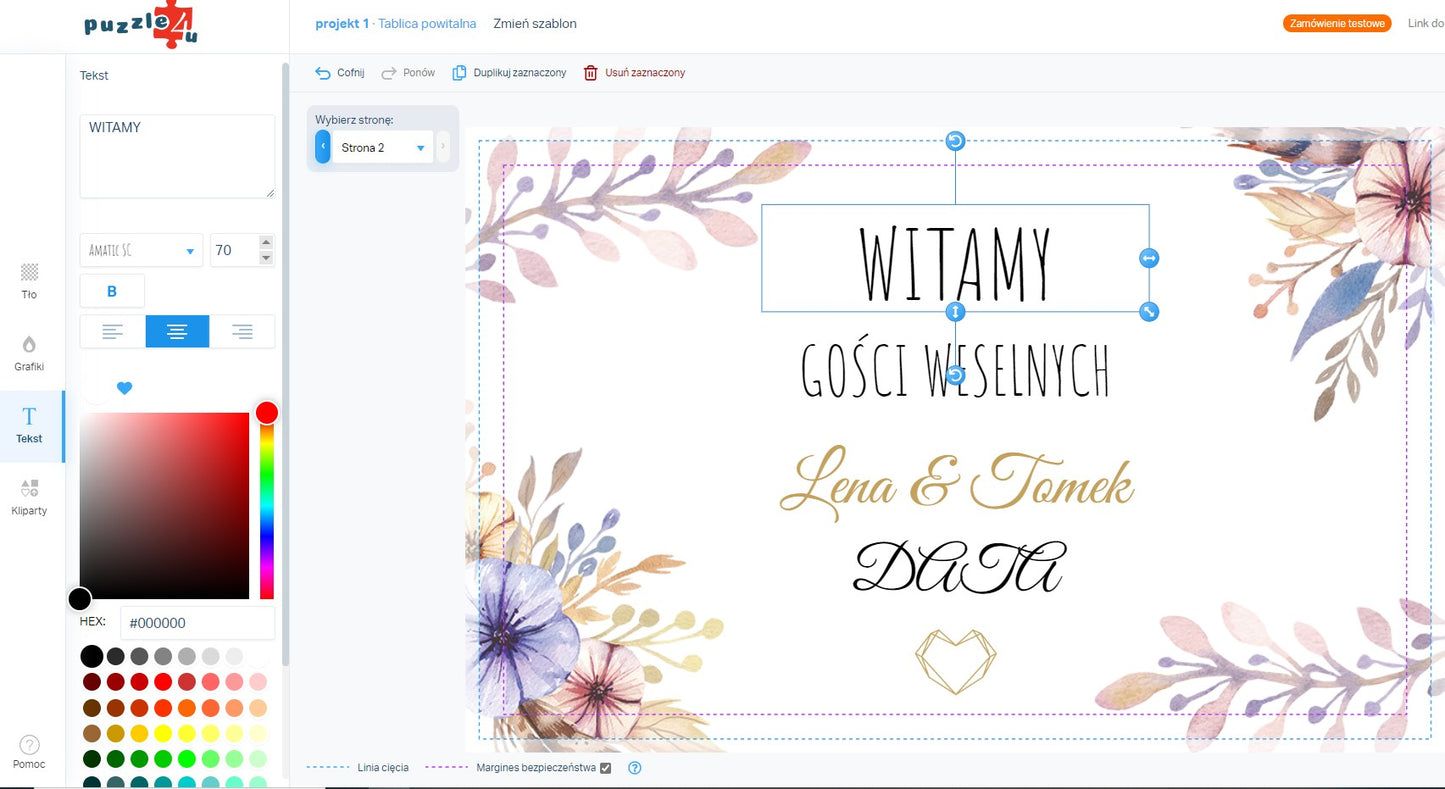Click the Zmień szablon link

click(x=535, y=23)
